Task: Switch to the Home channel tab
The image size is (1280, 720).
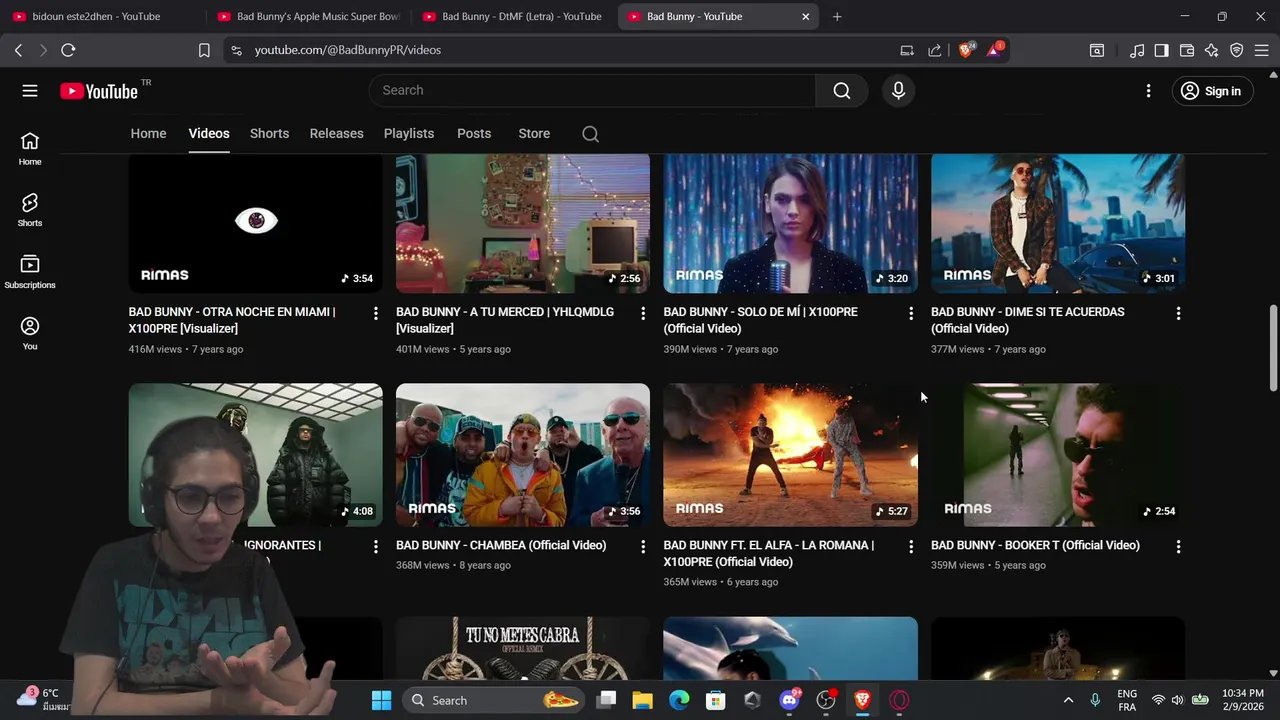Action: [148, 134]
